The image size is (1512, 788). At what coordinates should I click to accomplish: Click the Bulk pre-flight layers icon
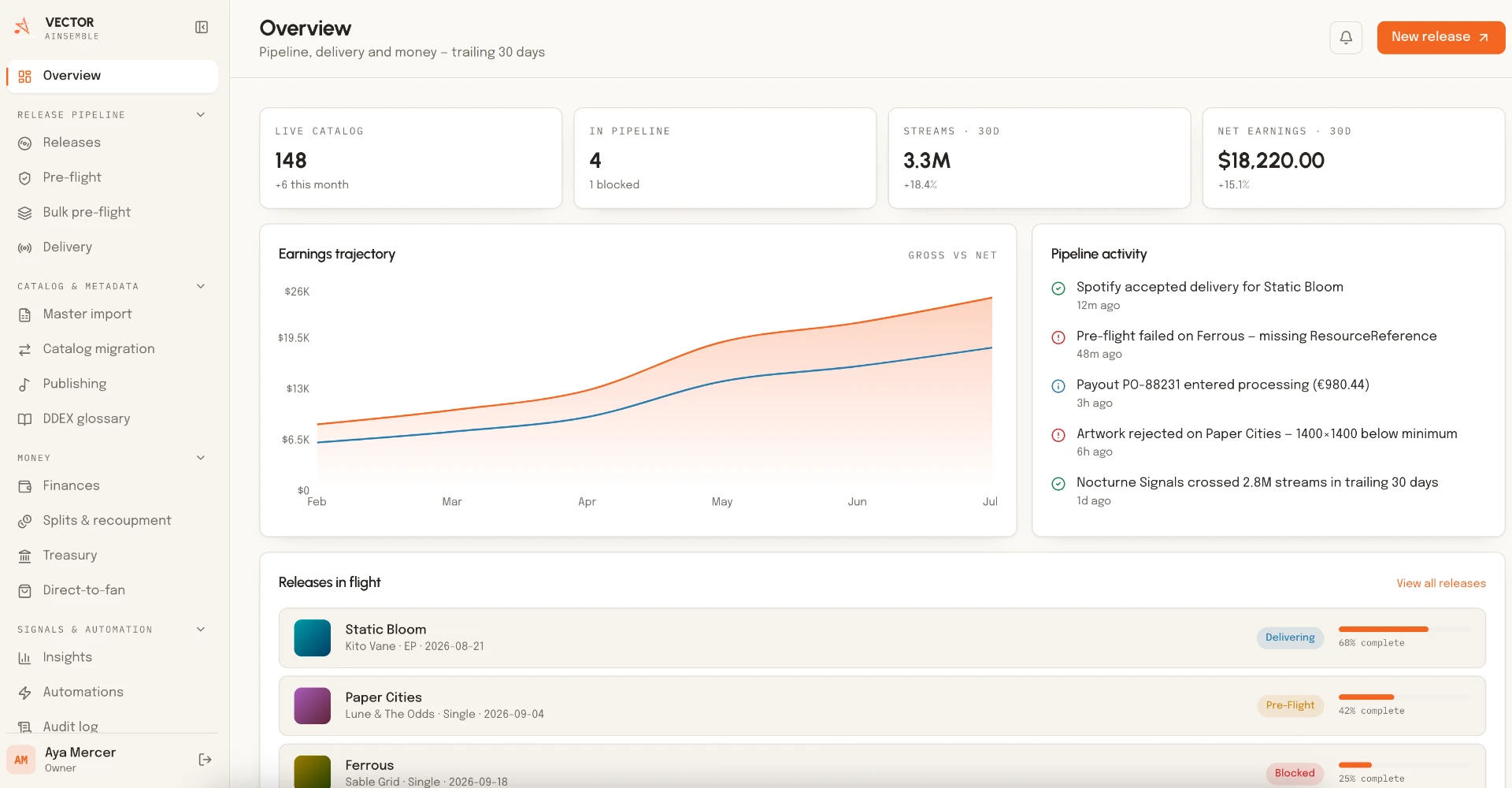pos(25,213)
